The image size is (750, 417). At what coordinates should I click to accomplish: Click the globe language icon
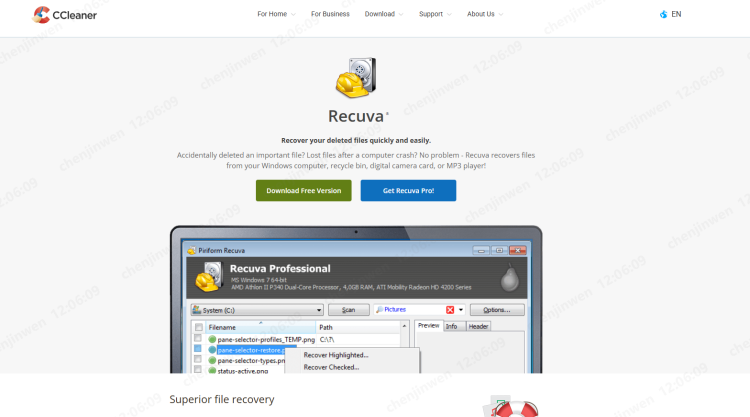(x=663, y=14)
